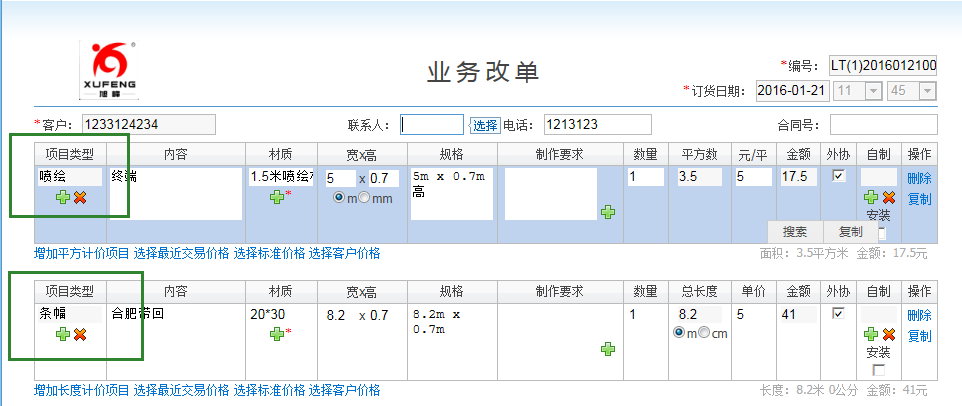Click 删除 link in 条幅 row

point(919,315)
